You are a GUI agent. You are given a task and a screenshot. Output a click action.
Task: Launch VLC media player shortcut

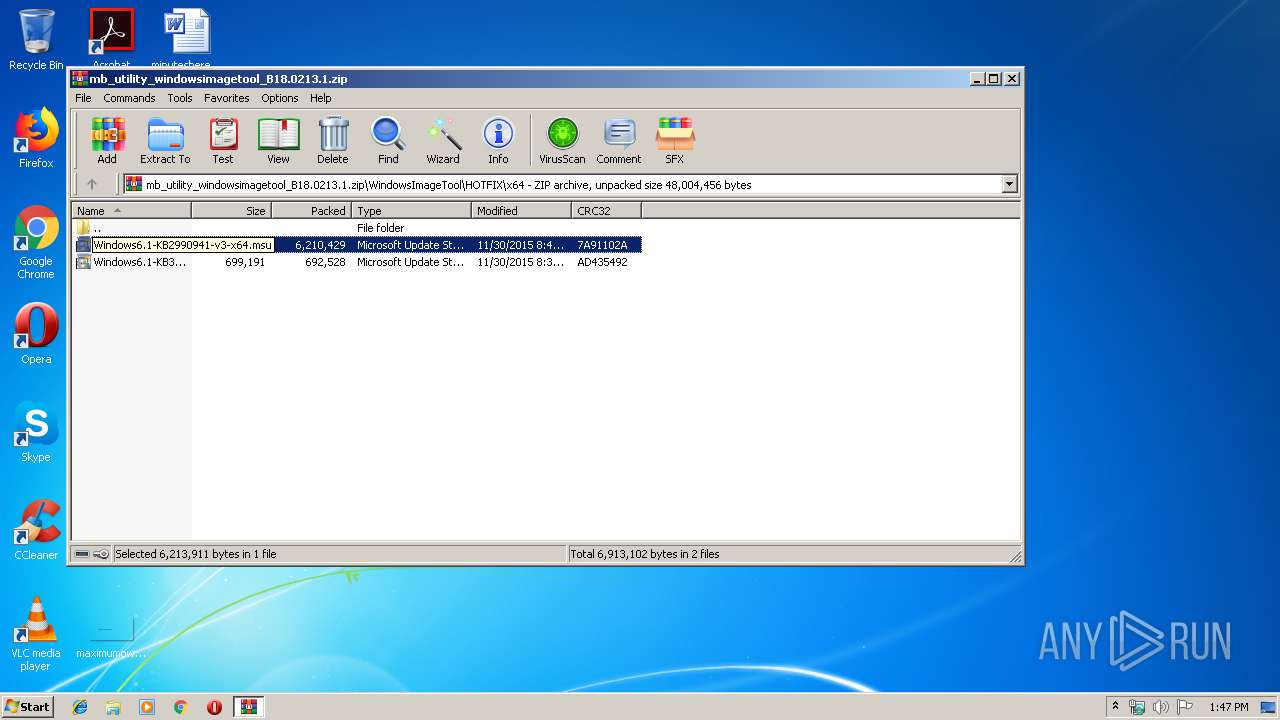point(36,634)
